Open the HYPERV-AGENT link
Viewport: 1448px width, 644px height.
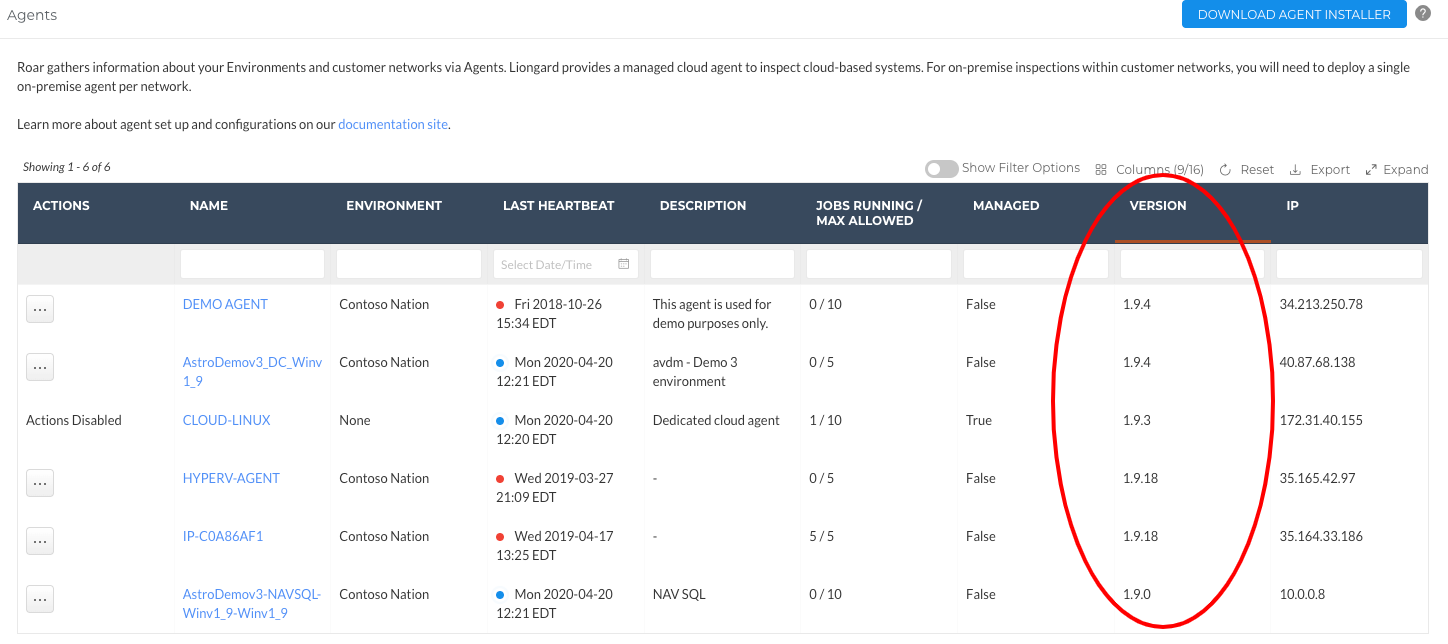click(231, 478)
